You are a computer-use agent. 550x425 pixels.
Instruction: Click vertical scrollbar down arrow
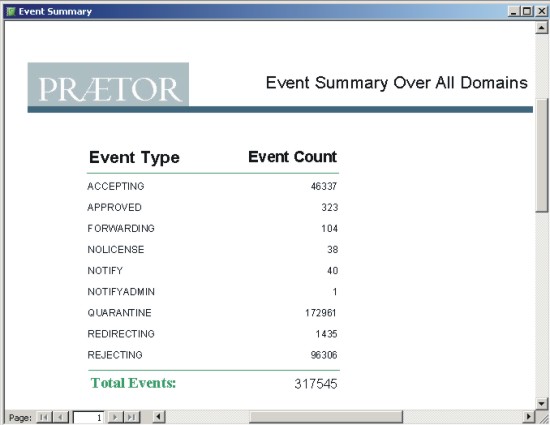(x=542, y=403)
